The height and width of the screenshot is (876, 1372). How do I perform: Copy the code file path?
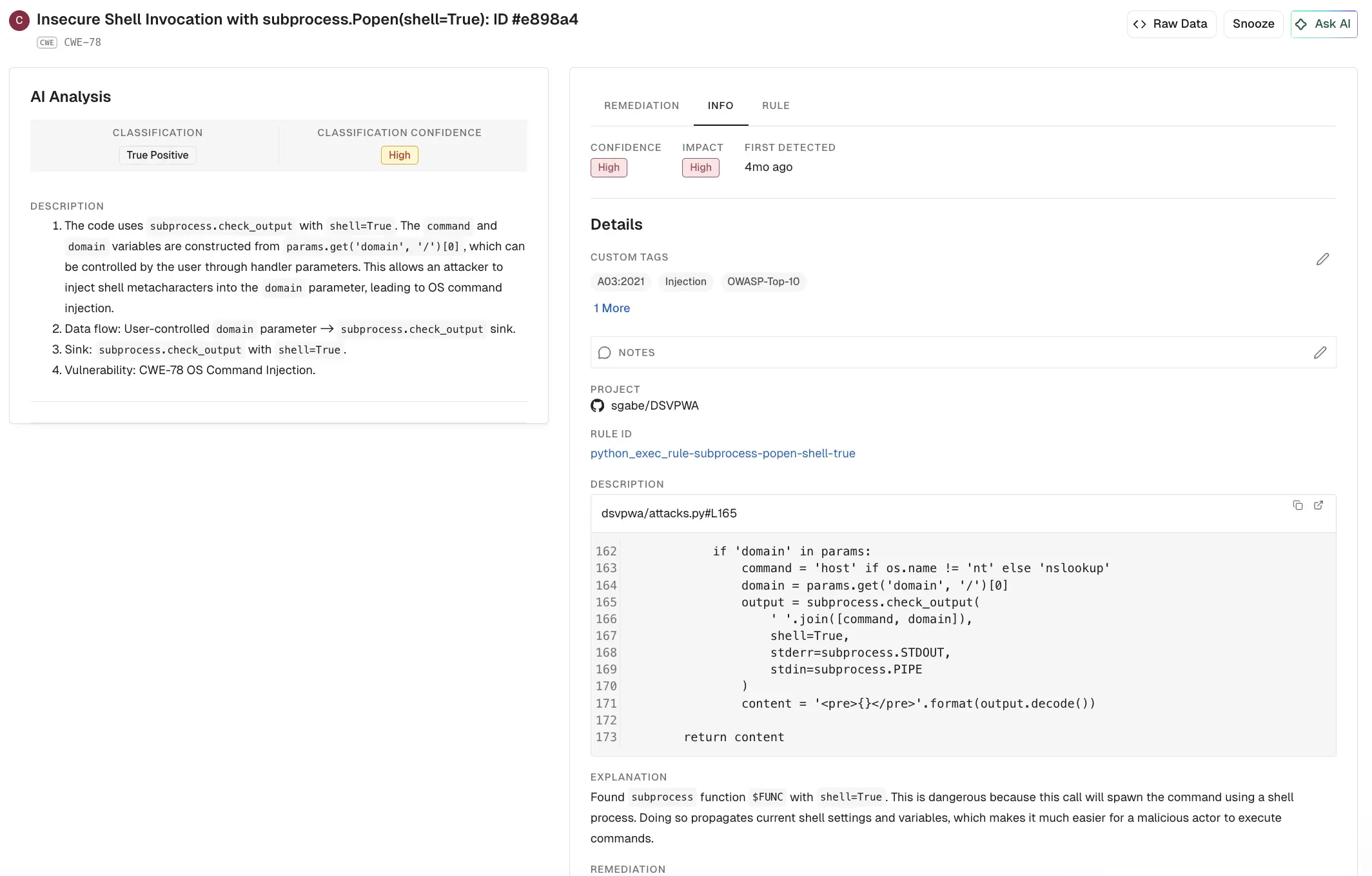click(1297, 505)
